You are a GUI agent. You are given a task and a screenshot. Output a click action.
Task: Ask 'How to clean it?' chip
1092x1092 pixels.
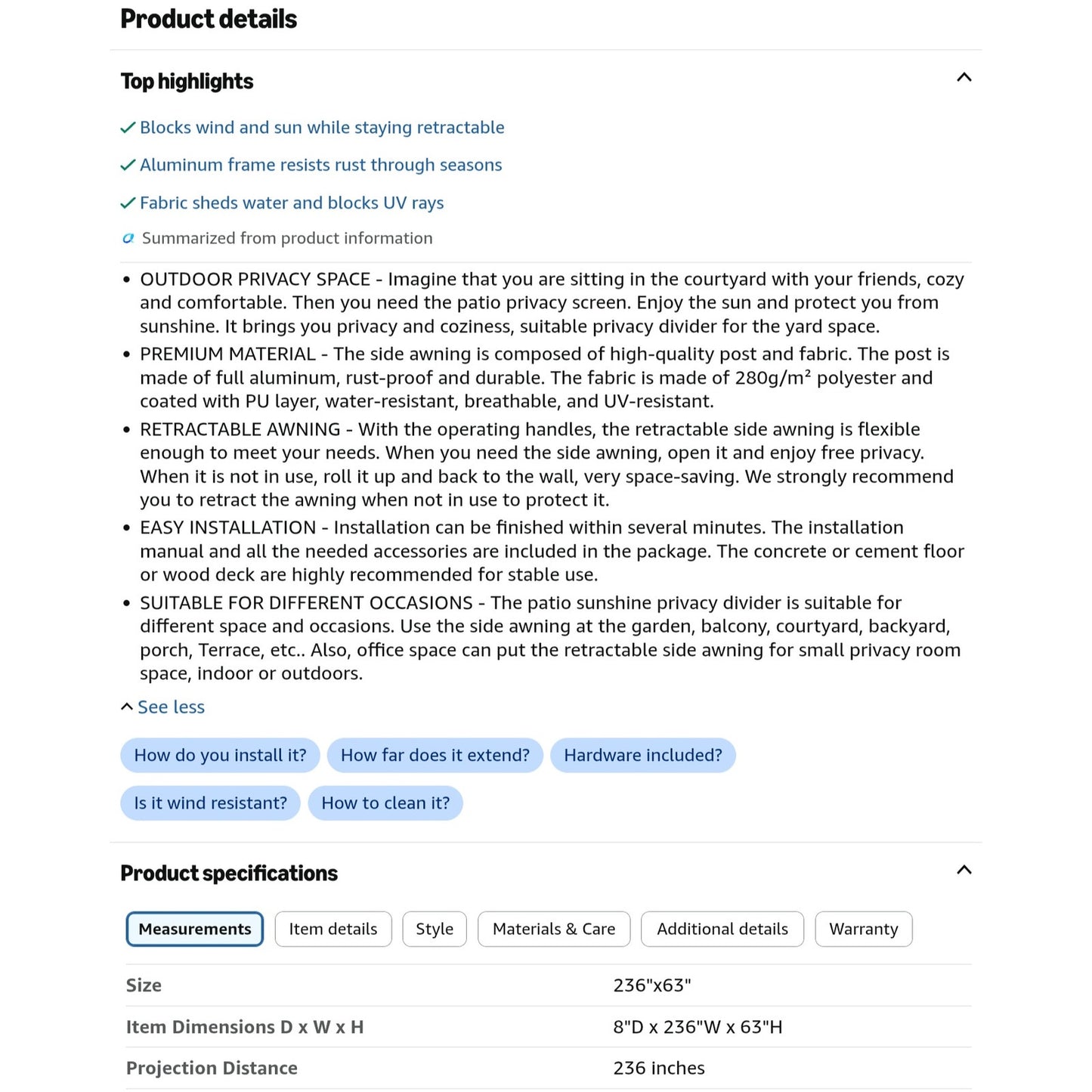click(x=385, y=803)
